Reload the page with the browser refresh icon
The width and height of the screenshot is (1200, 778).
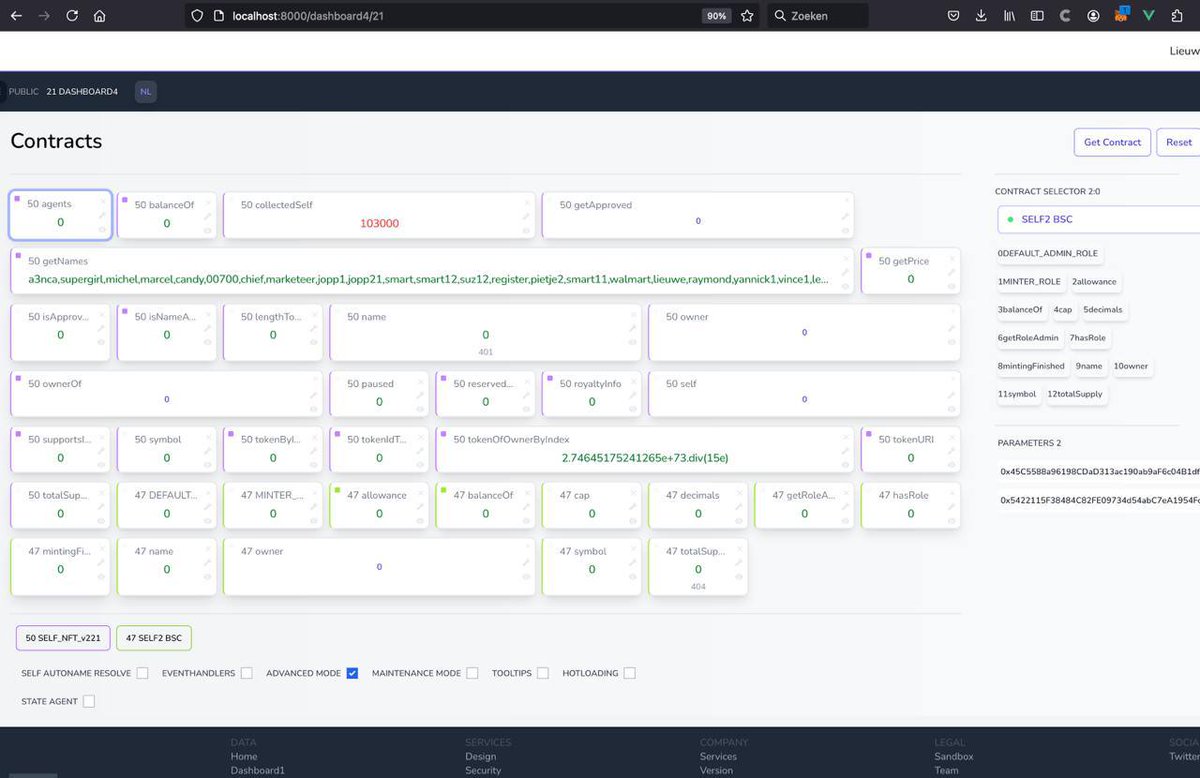click(x=72, y=16)
